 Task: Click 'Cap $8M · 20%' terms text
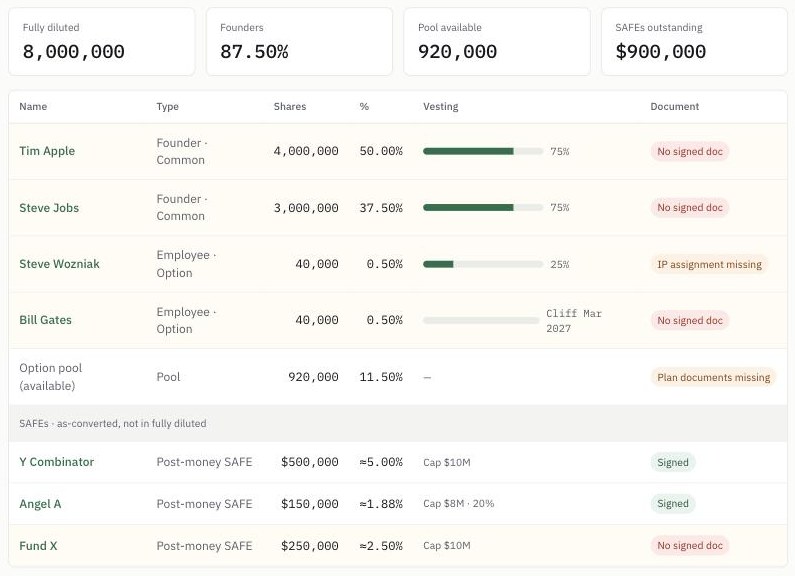coord(458,503)
